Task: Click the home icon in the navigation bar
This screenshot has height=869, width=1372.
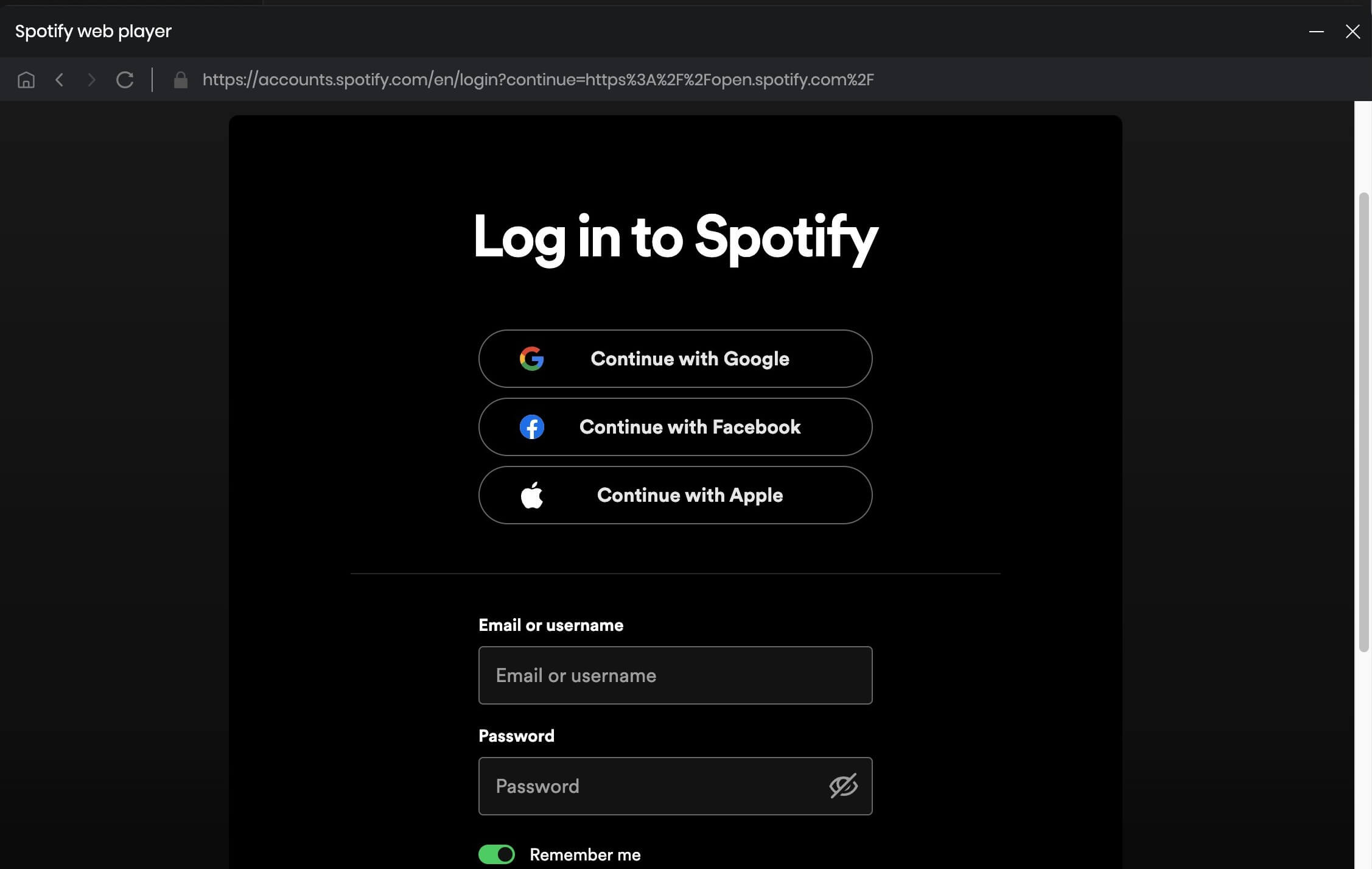Action: click(x=26, y=80)
